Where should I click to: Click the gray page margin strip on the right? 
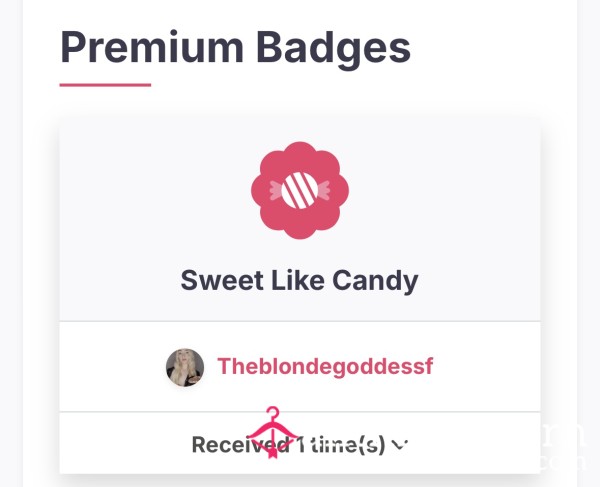(589, 243)
